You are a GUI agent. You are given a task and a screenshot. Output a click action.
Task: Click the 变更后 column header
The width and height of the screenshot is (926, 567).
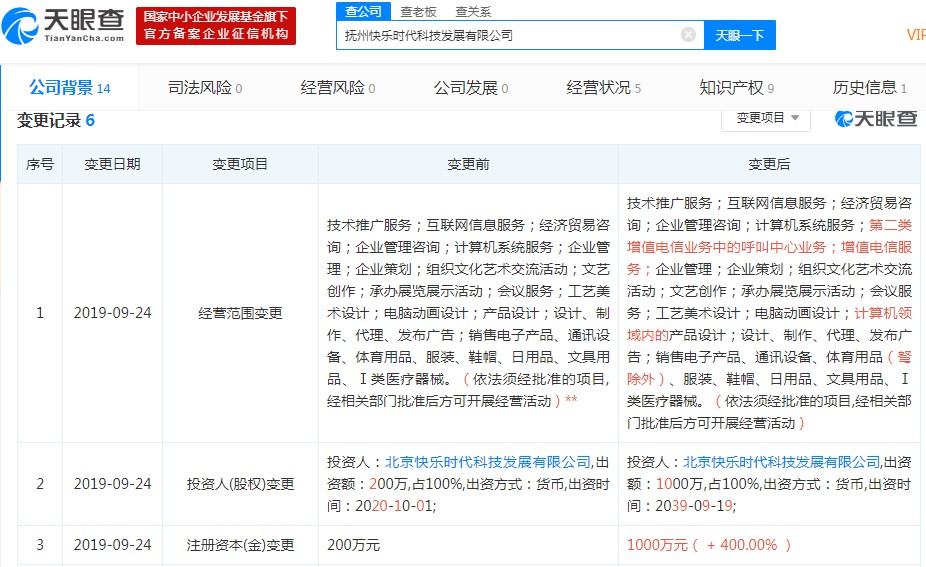point(769,164)
